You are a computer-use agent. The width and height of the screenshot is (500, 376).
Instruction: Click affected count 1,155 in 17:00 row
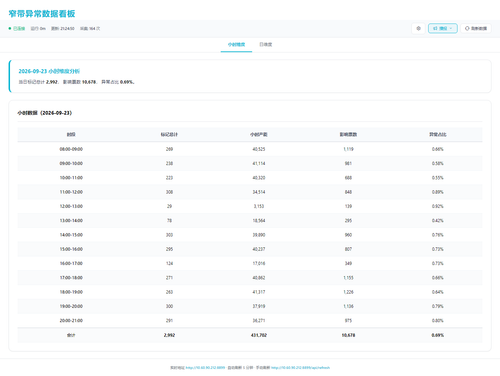pyautogui.click(x=348, y=278)
